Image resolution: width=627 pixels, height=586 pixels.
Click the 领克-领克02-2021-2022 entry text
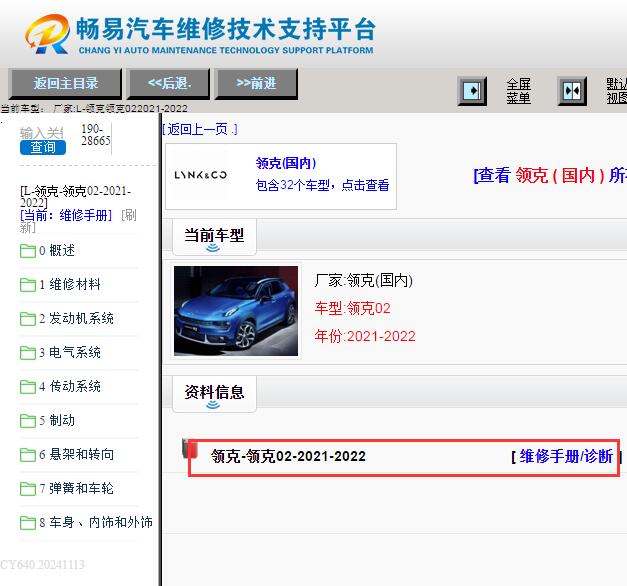click(288, 456)
